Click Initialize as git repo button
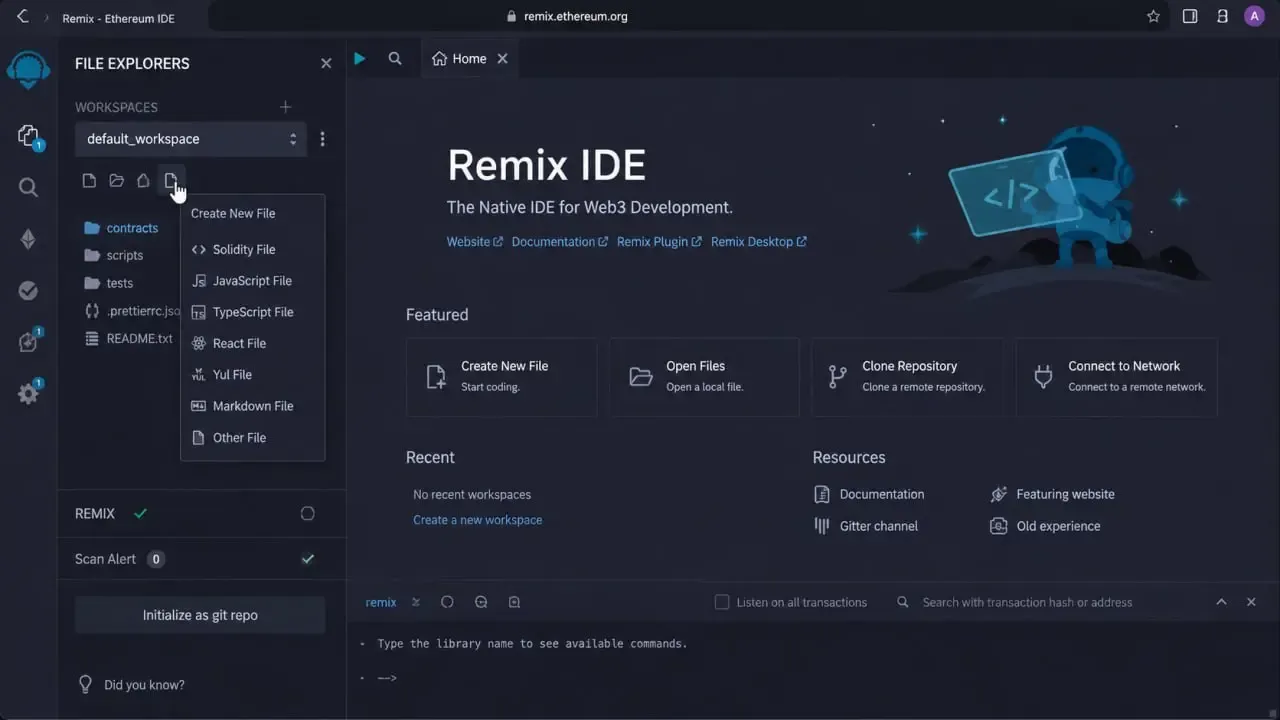This screenshot has width=1280, height=720. coord(200,615)
